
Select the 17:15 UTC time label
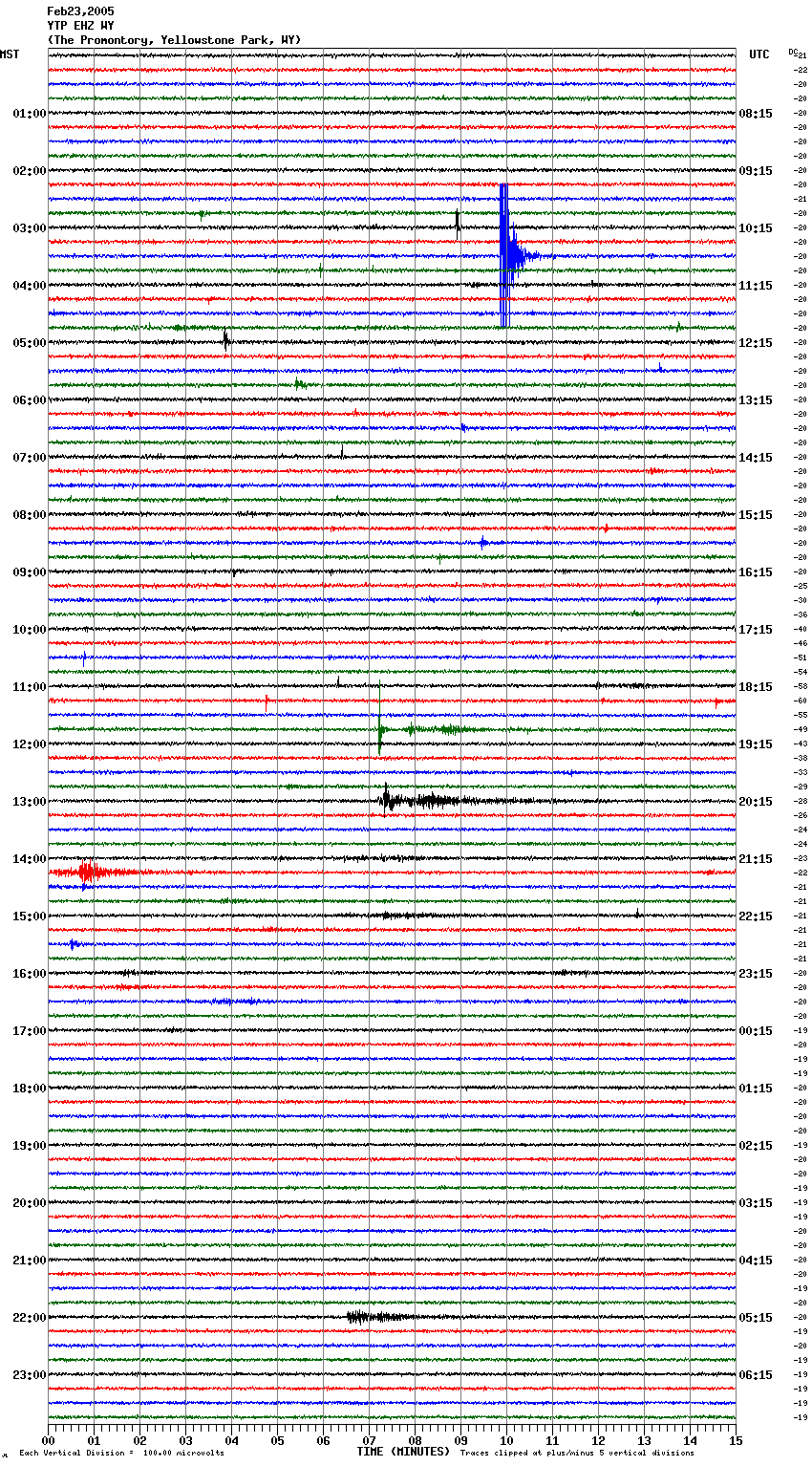click(756, 630)
